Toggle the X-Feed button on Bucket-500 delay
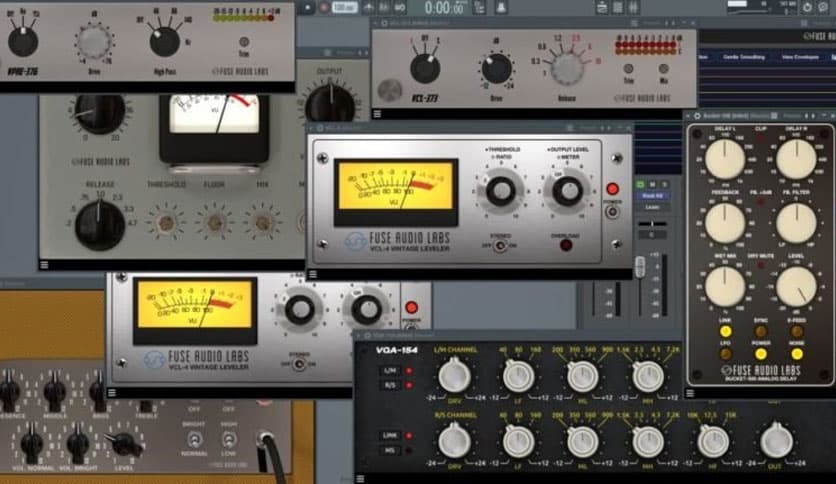836x484 pixels. tap(797, 332)
